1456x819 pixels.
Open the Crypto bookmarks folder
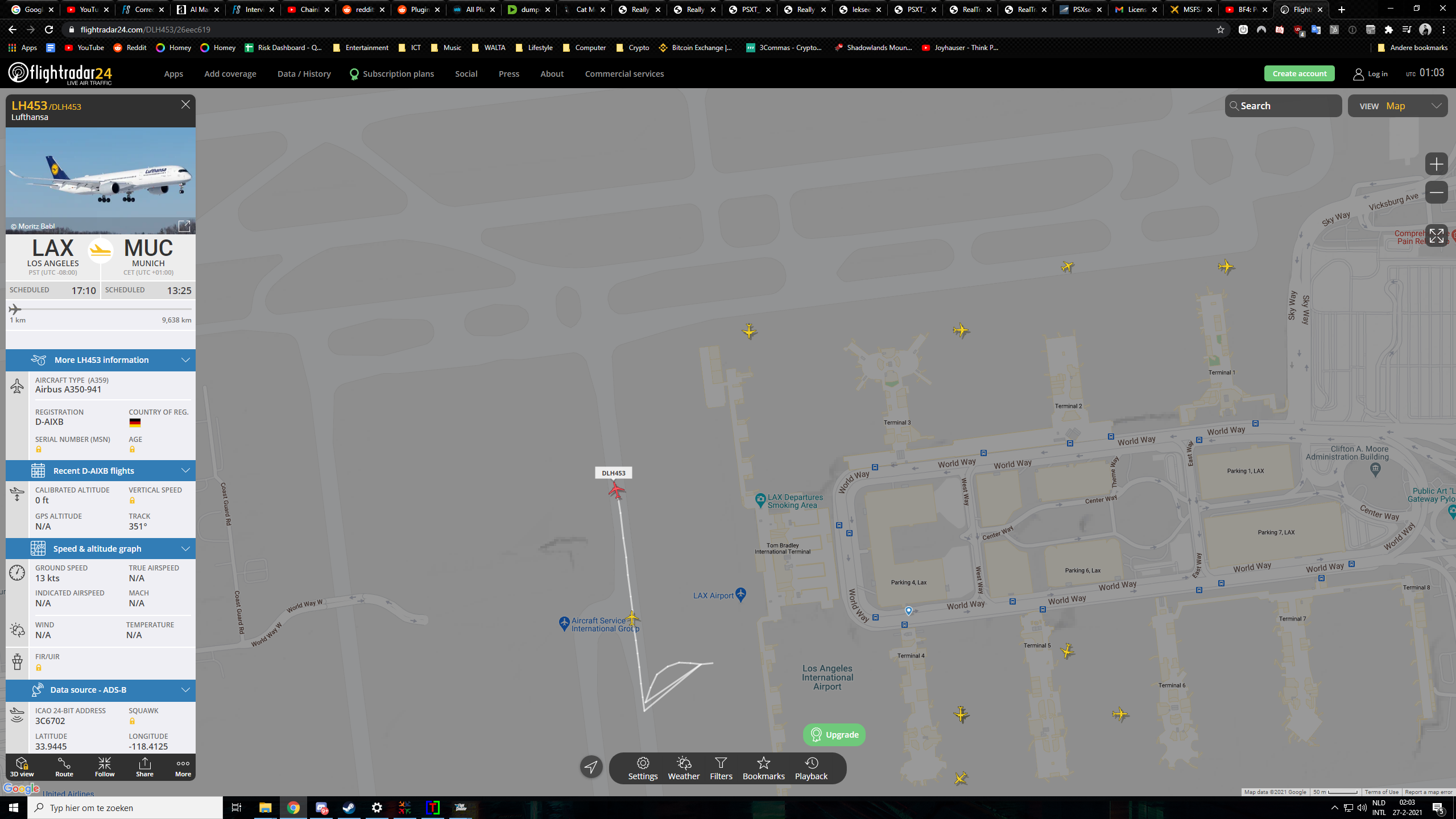click(632, 48)
